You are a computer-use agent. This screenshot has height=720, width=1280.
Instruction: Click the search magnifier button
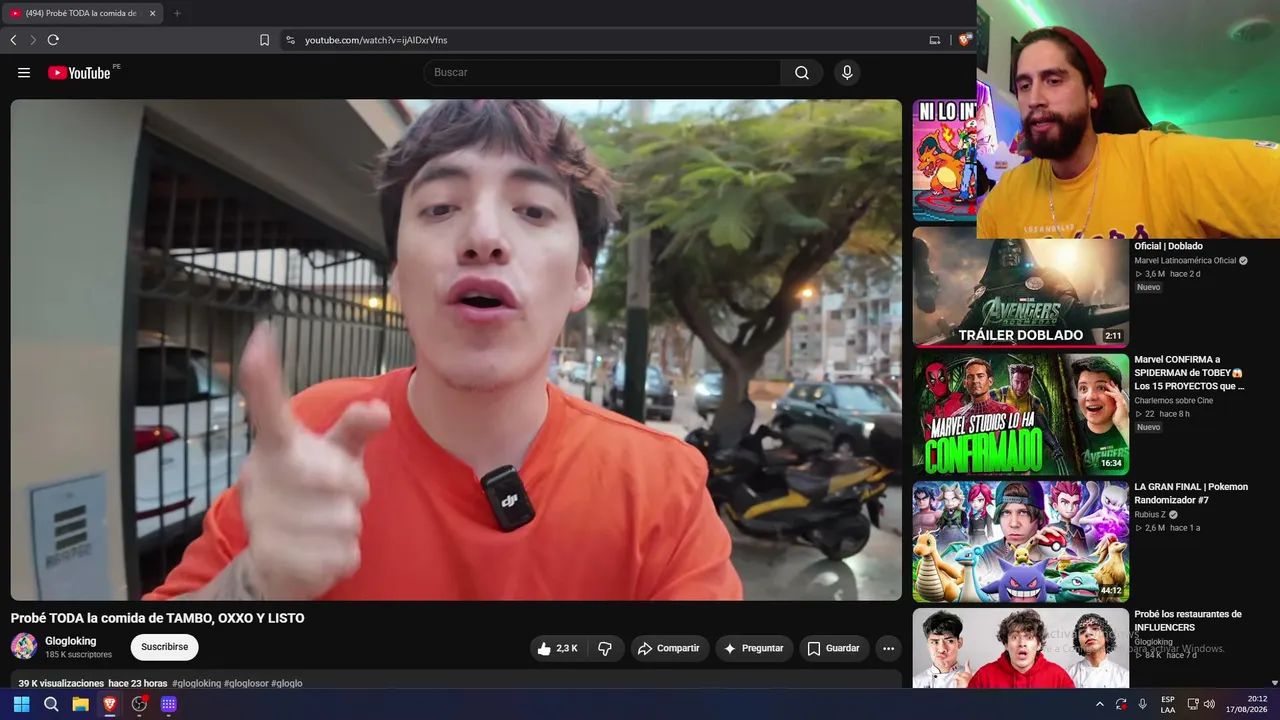coord(802,72)
